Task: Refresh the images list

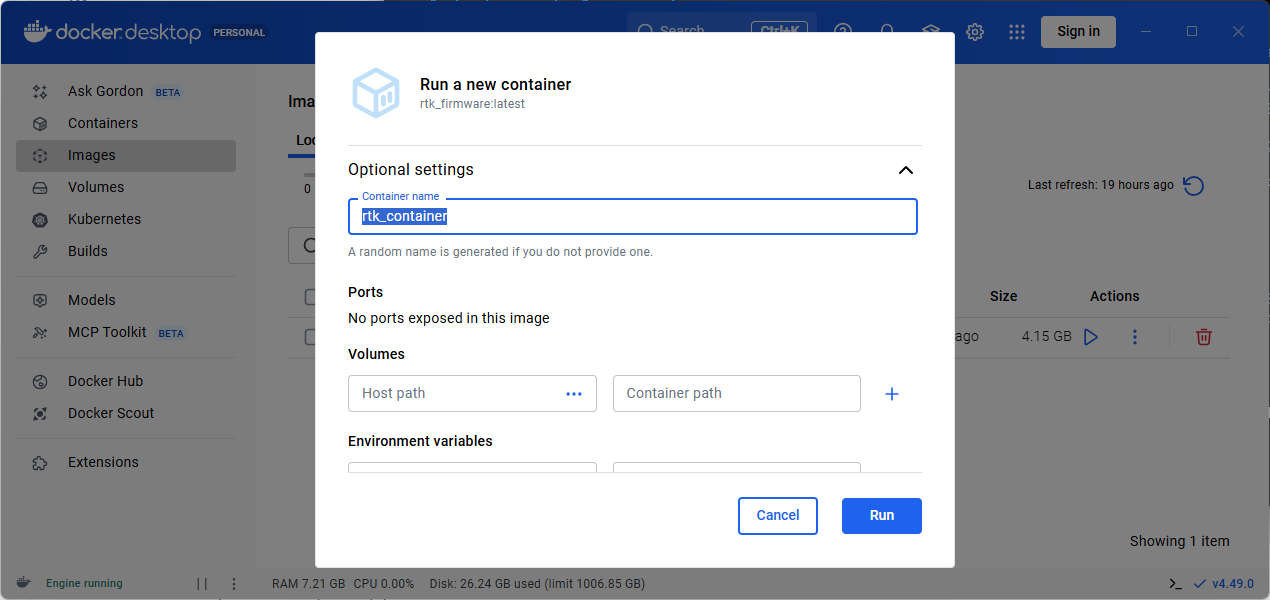Action: (x=1193, y=187)
